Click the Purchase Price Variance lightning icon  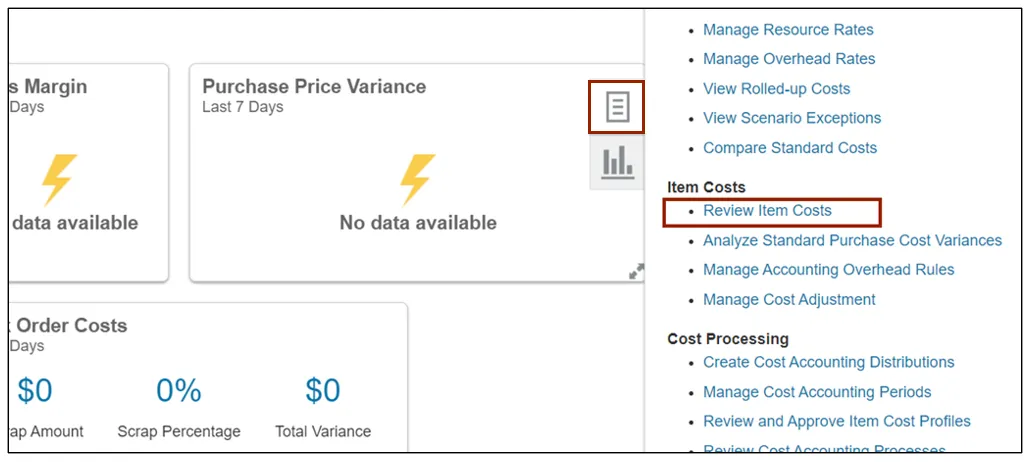pyautogui.click(x=417, y=180)
